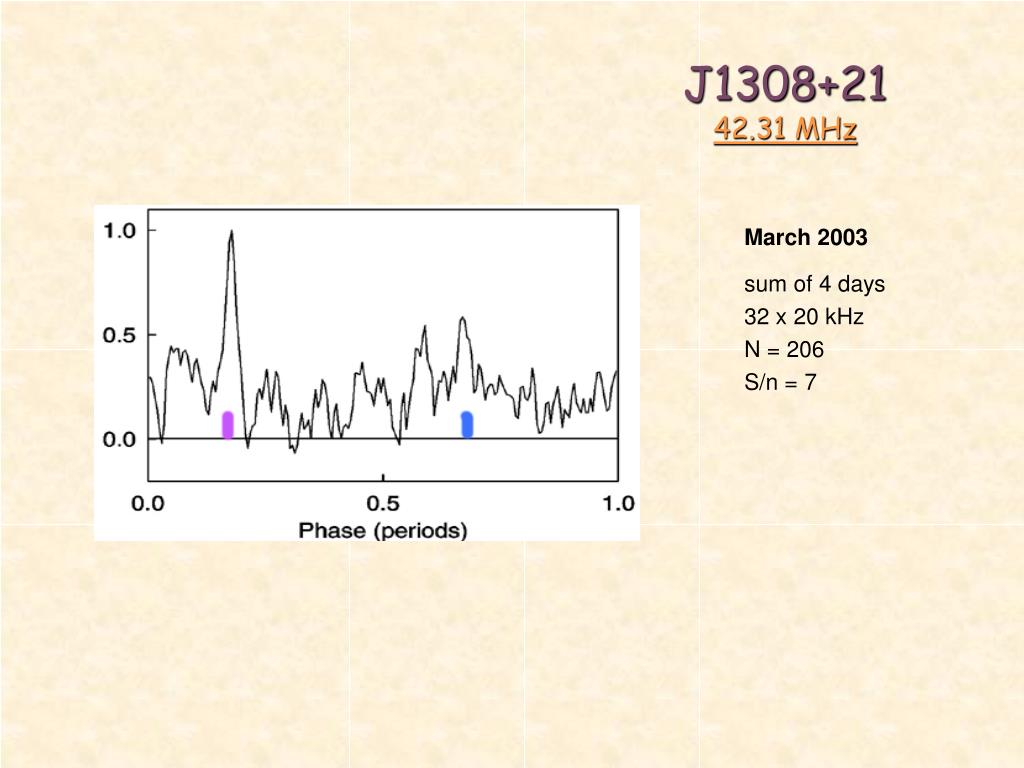Image resolution: width=1024 pixels, height=768 pixels.
Task: Open the underlined 42.31 MHz link
Action: (x=785, y=129)
